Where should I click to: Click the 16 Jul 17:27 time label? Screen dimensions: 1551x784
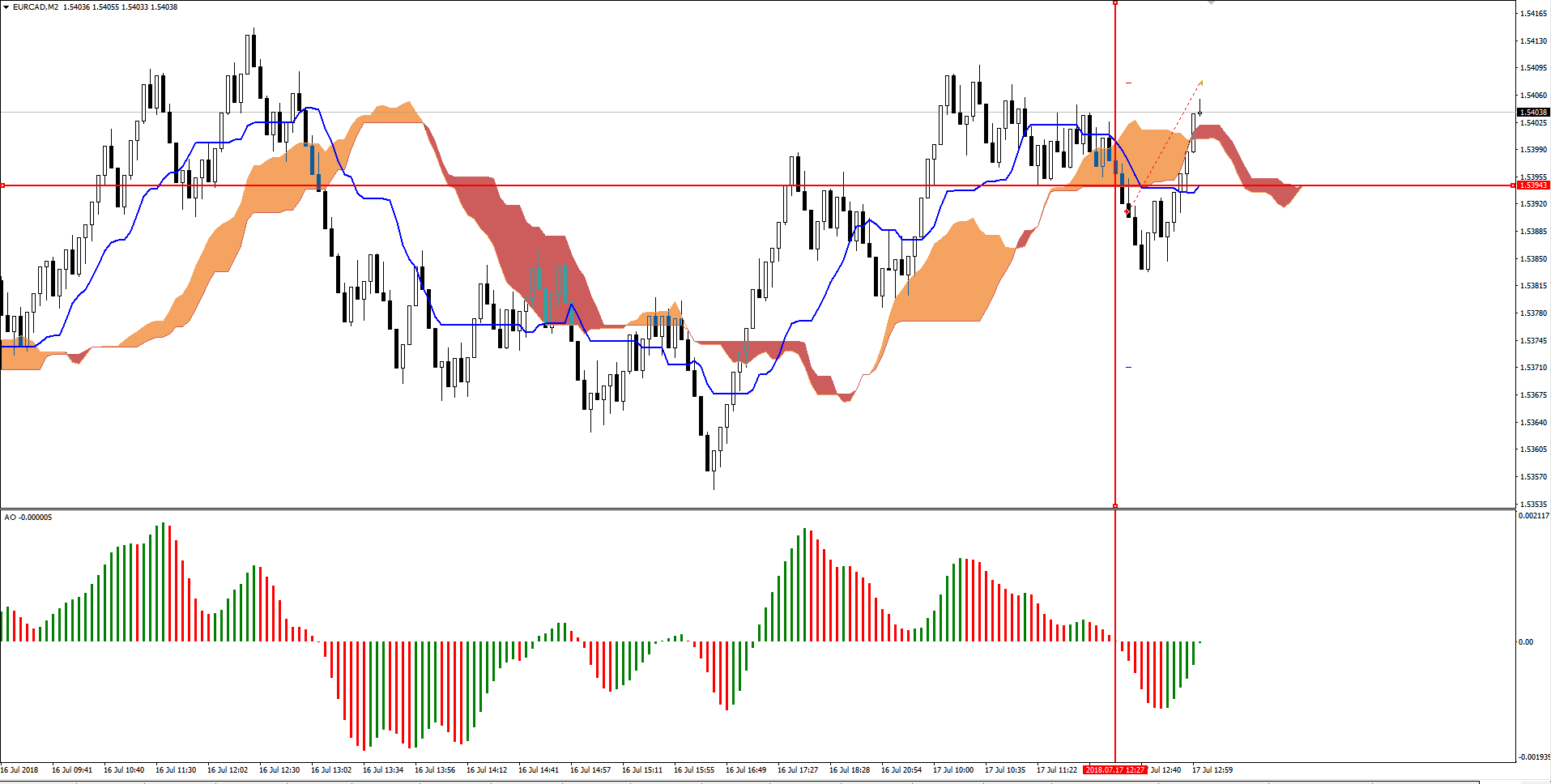coord(798,770)
